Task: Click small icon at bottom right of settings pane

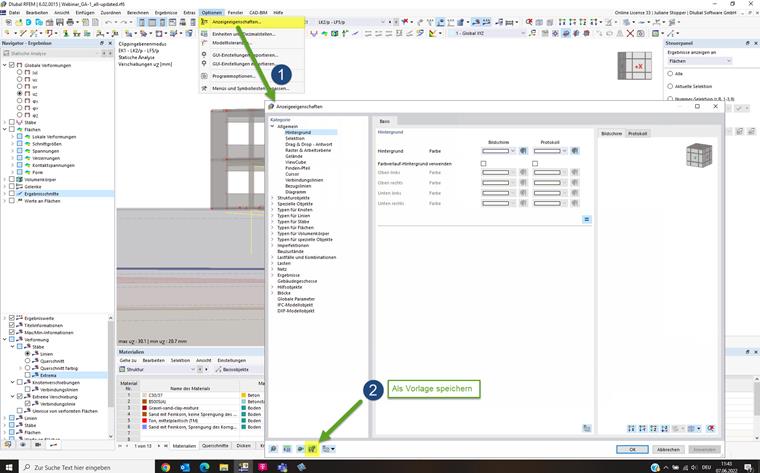Action: (586, 428)
